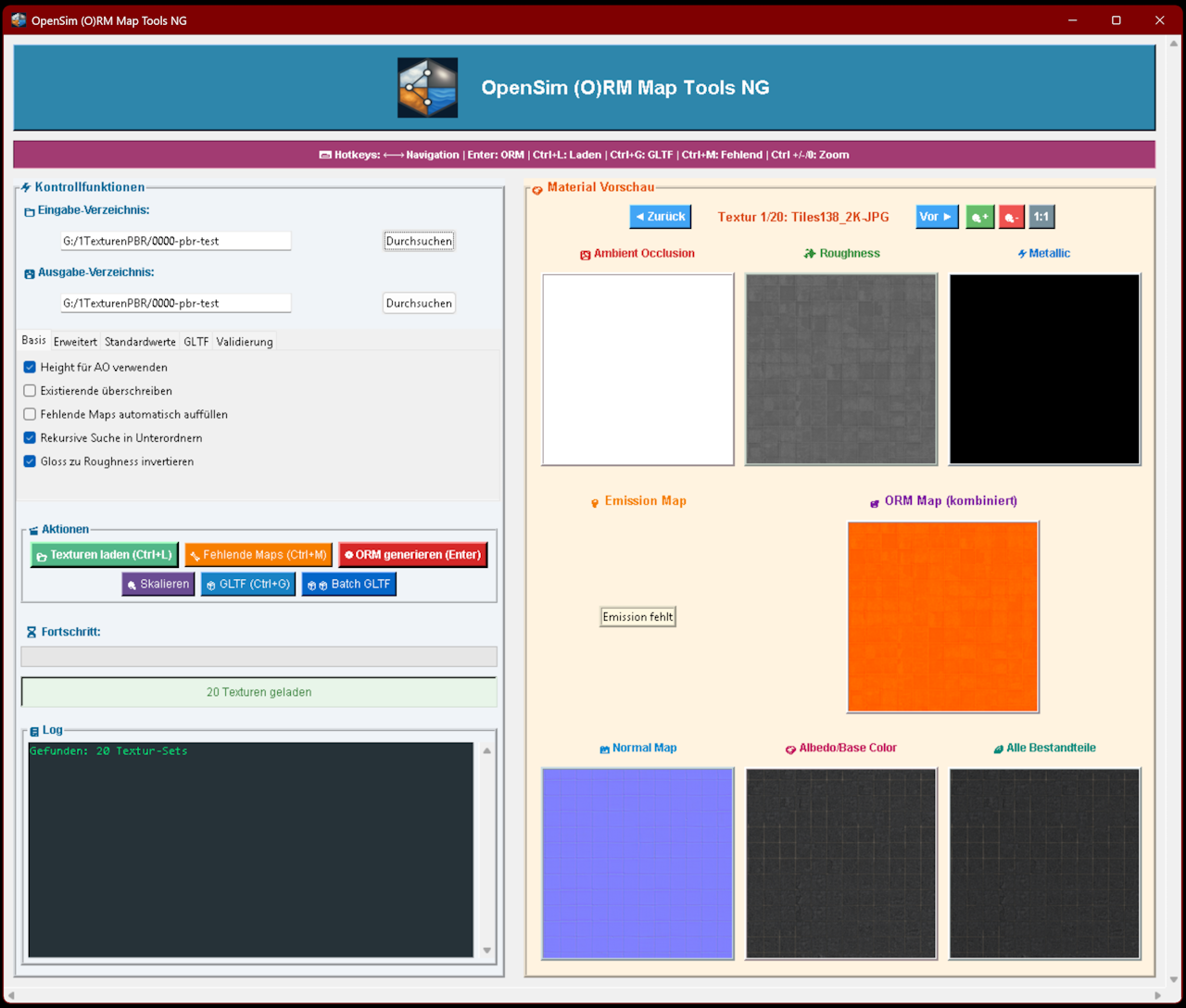
Task: Enable Existierende überschreiben checkbox
Action: point(30,391)
